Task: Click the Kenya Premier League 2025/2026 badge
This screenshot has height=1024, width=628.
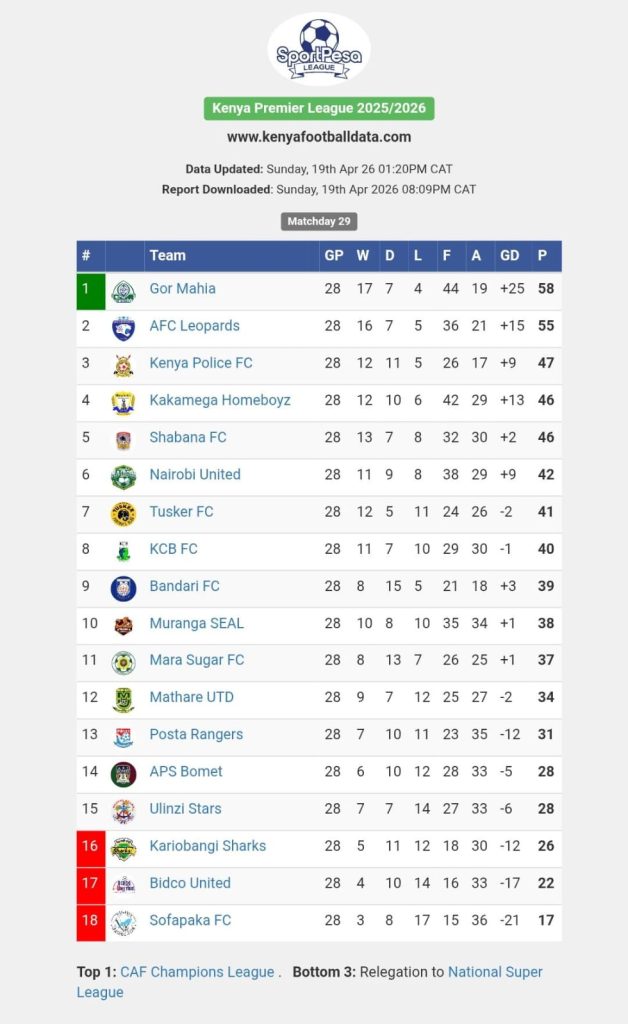Action: (x=319, y=108)
